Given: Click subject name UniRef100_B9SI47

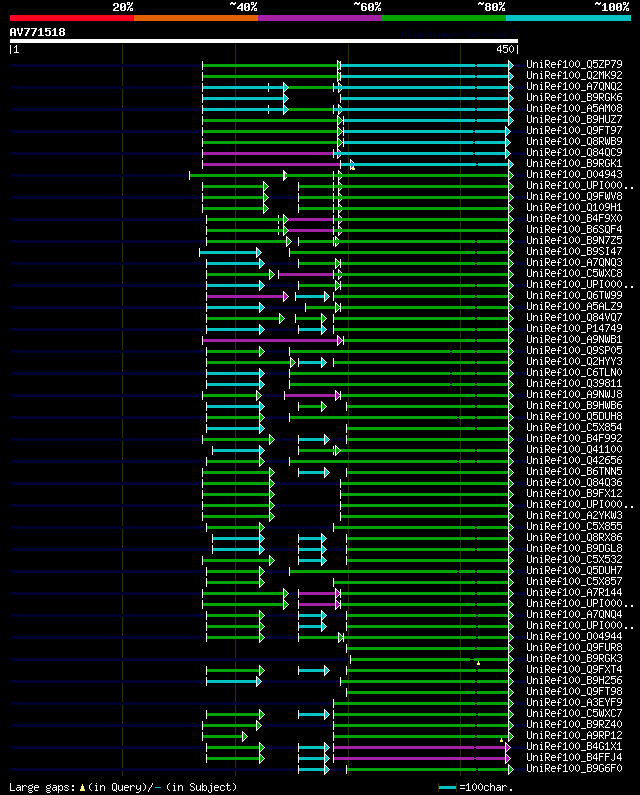Looking at the screenshot, I should click(574, 251).
